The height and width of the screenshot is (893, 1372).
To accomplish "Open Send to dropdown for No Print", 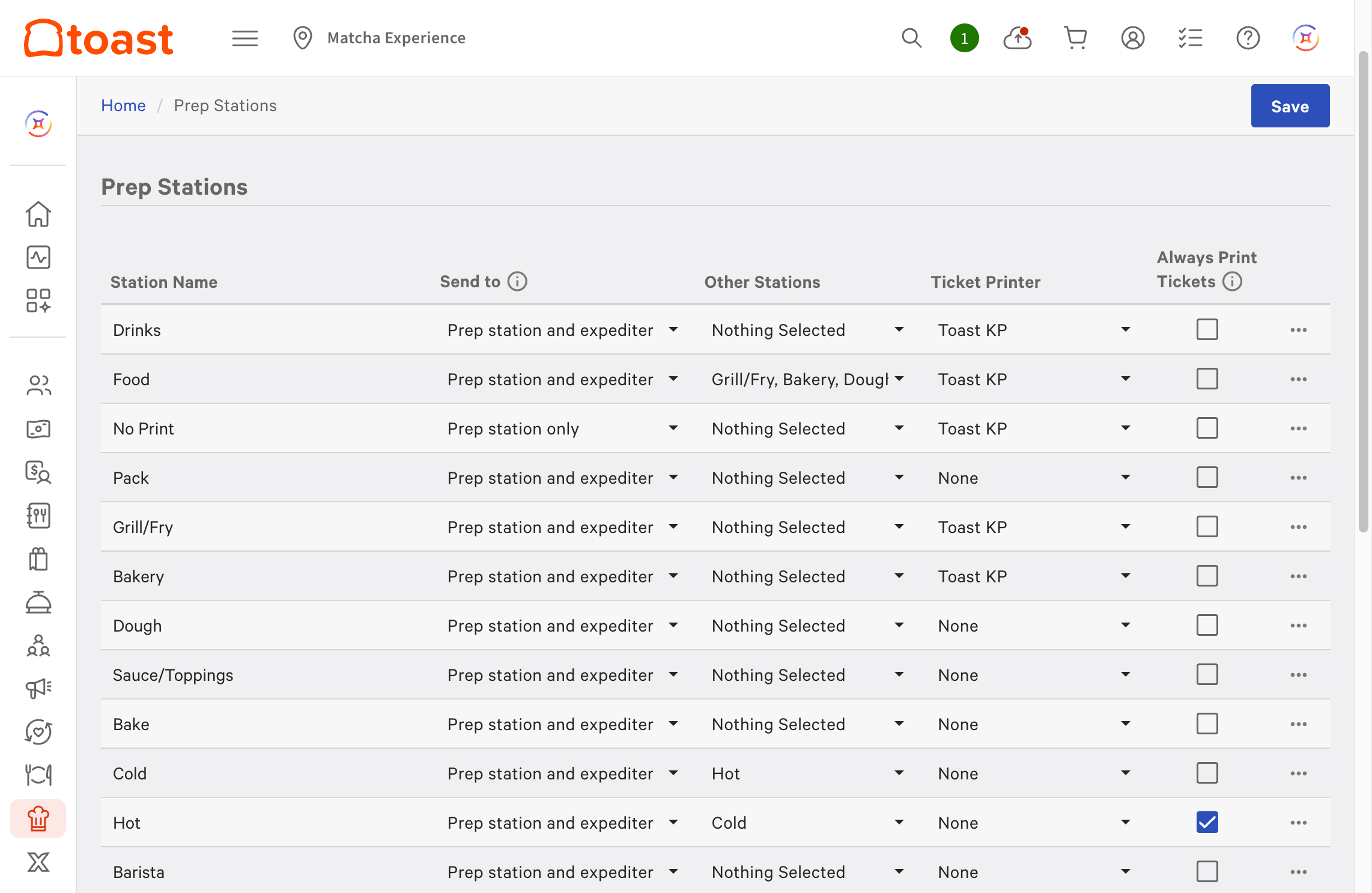I will (563, 428).
